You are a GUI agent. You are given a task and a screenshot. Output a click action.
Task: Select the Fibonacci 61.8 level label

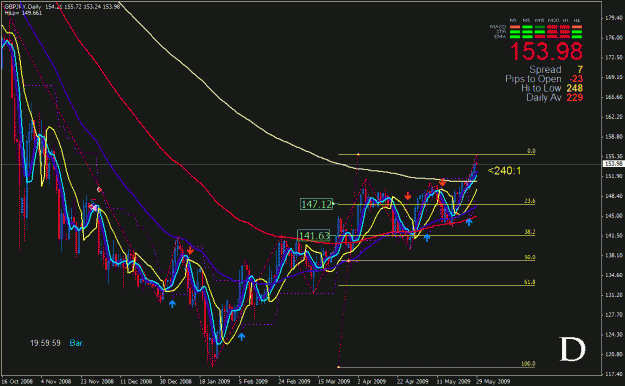pyautogui.click(x=530, y=282)
